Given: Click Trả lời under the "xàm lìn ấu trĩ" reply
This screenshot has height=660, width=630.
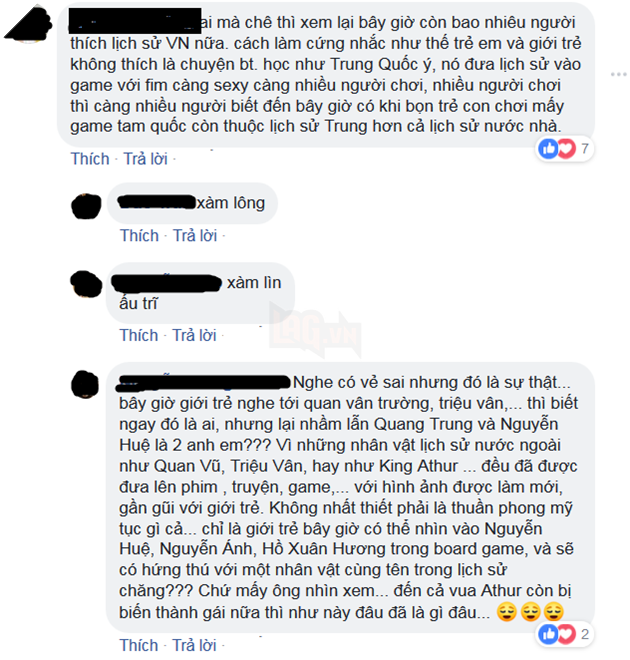Looking at the screenshot, I should point(194,335).
